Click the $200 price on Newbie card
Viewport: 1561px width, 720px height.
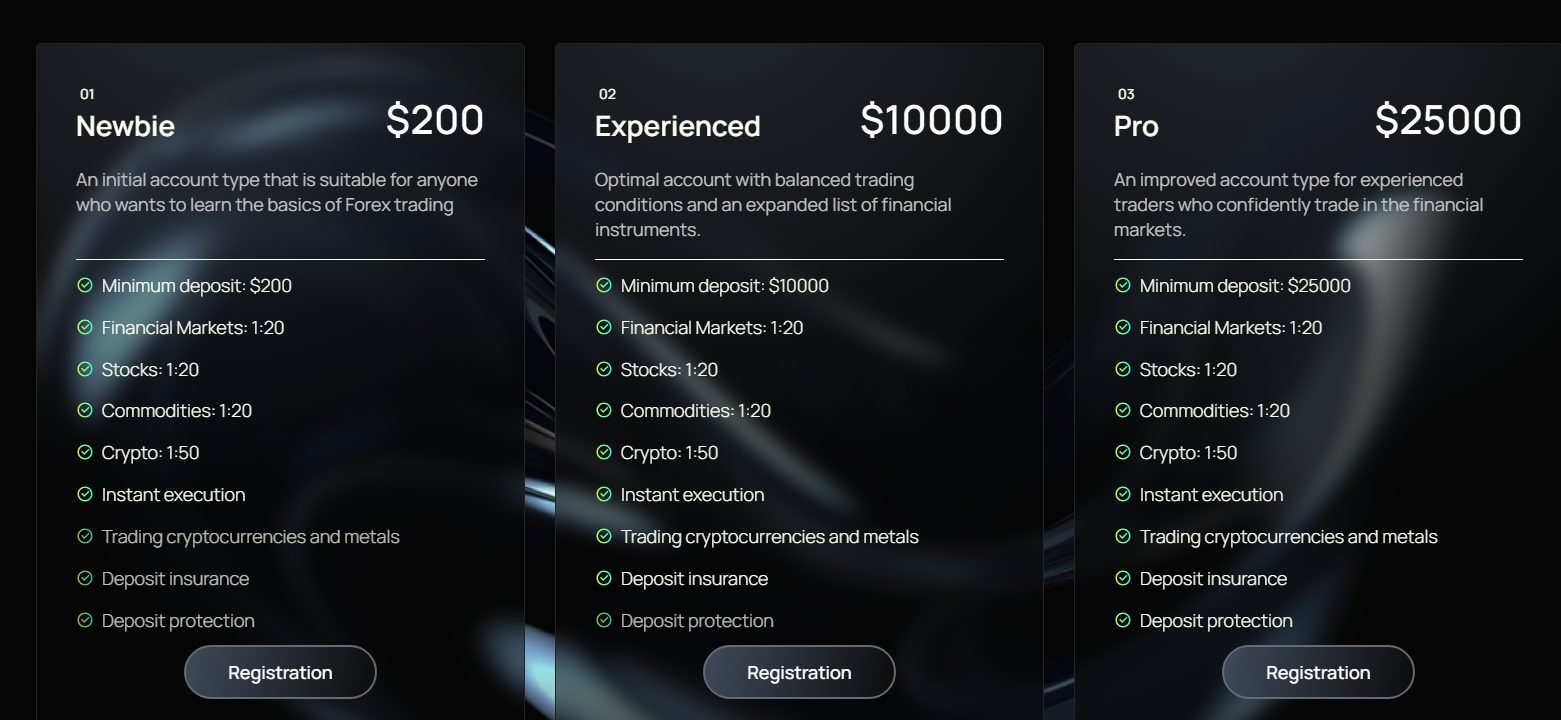click(435, 120)
